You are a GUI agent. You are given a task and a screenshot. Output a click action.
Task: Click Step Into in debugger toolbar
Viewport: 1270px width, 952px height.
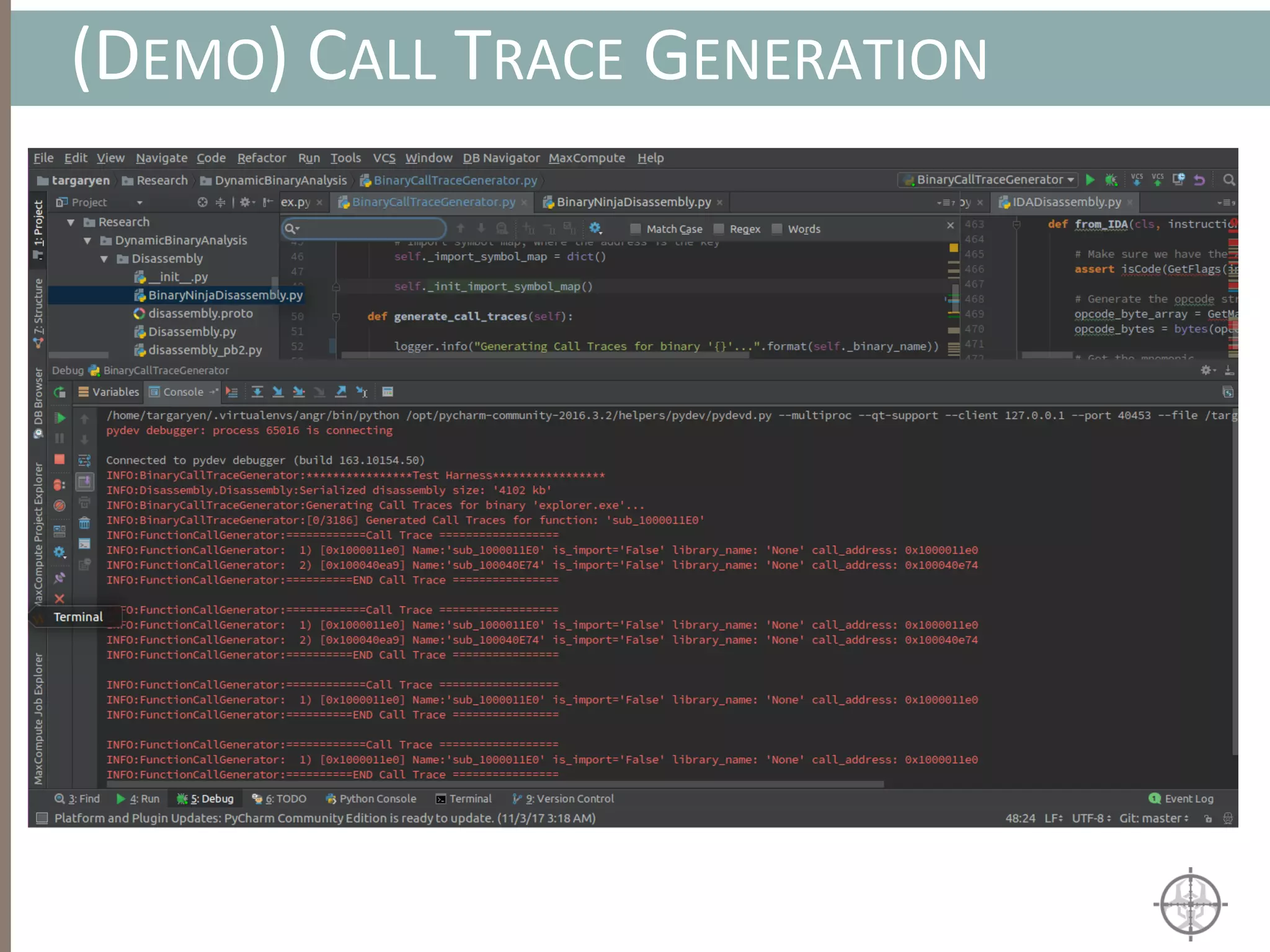[278, 392]
